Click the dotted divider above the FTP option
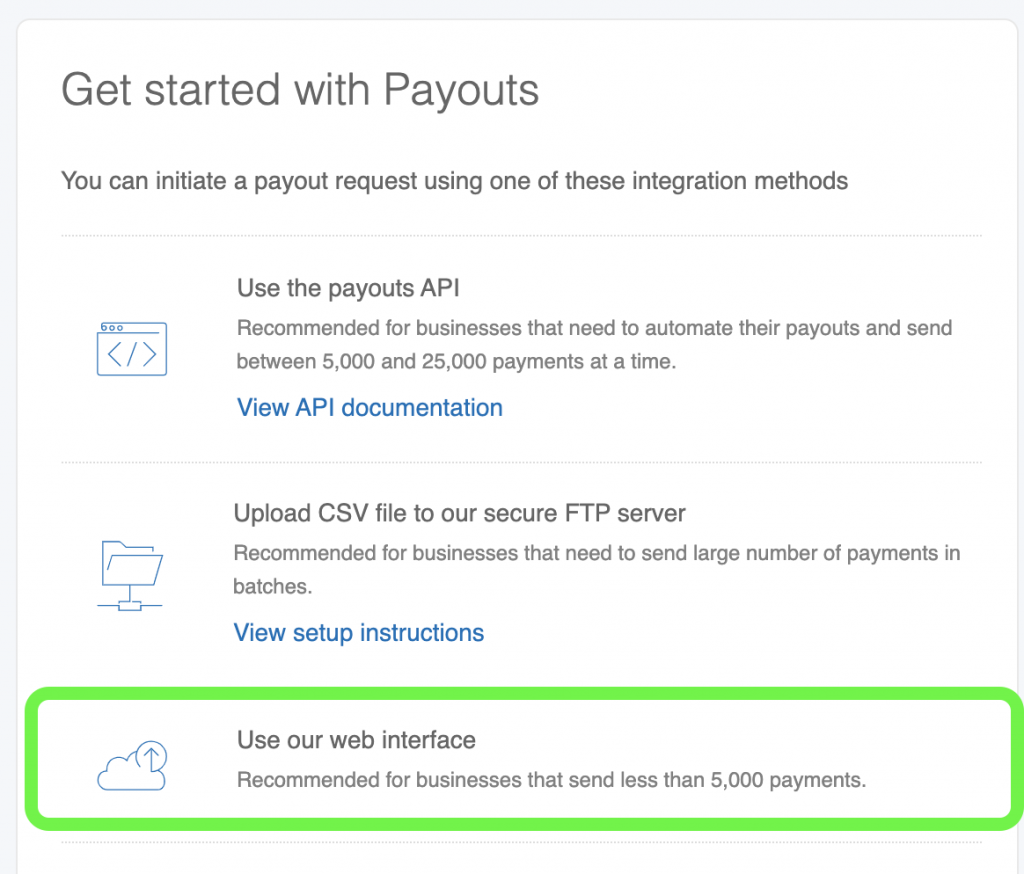 (521, 462)
